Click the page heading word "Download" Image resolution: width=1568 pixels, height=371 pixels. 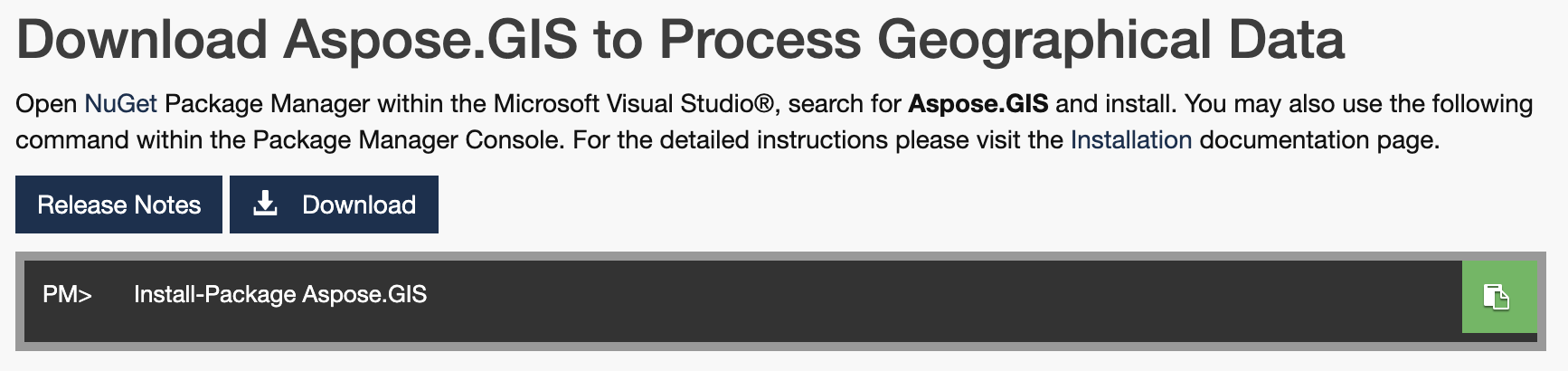click(x=142, y=41)
